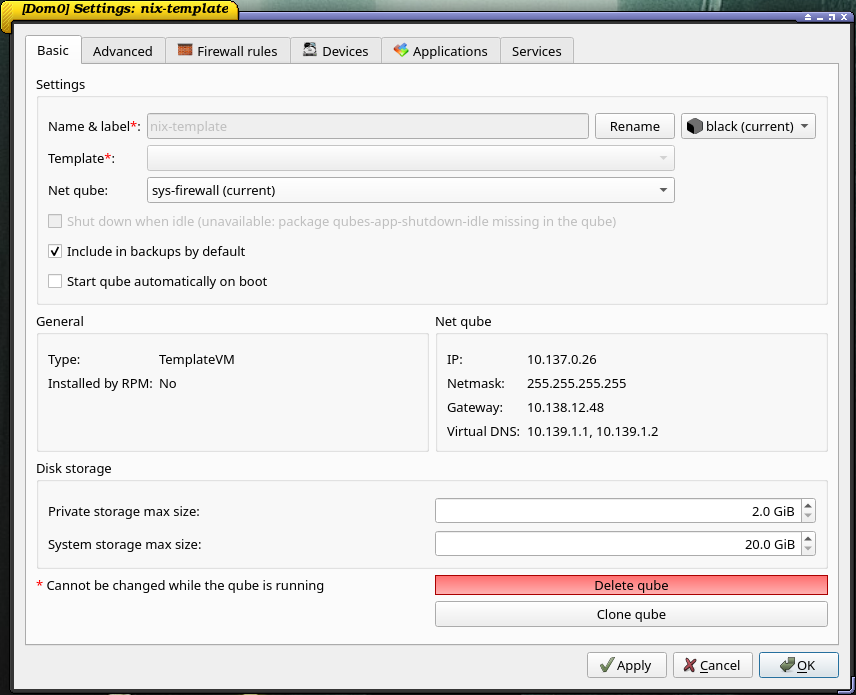Viewport: 856px width, 695px height.
Task: Open the Template dropdown list
Action: pyautogui.click(x=663, y=158)
